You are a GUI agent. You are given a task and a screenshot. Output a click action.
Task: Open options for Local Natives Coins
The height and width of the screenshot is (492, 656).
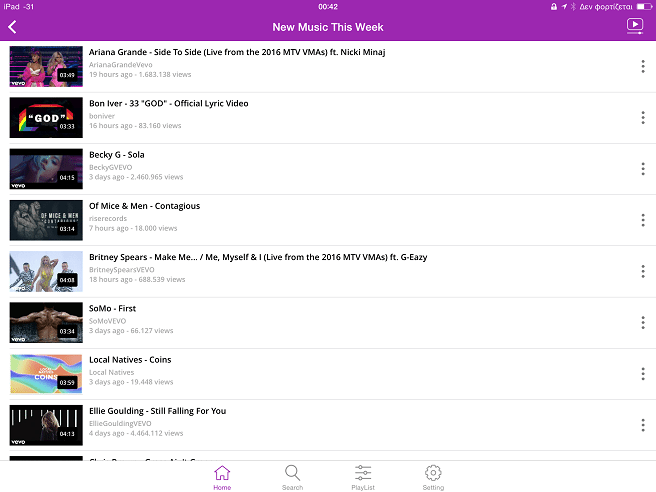click(643, 374)
